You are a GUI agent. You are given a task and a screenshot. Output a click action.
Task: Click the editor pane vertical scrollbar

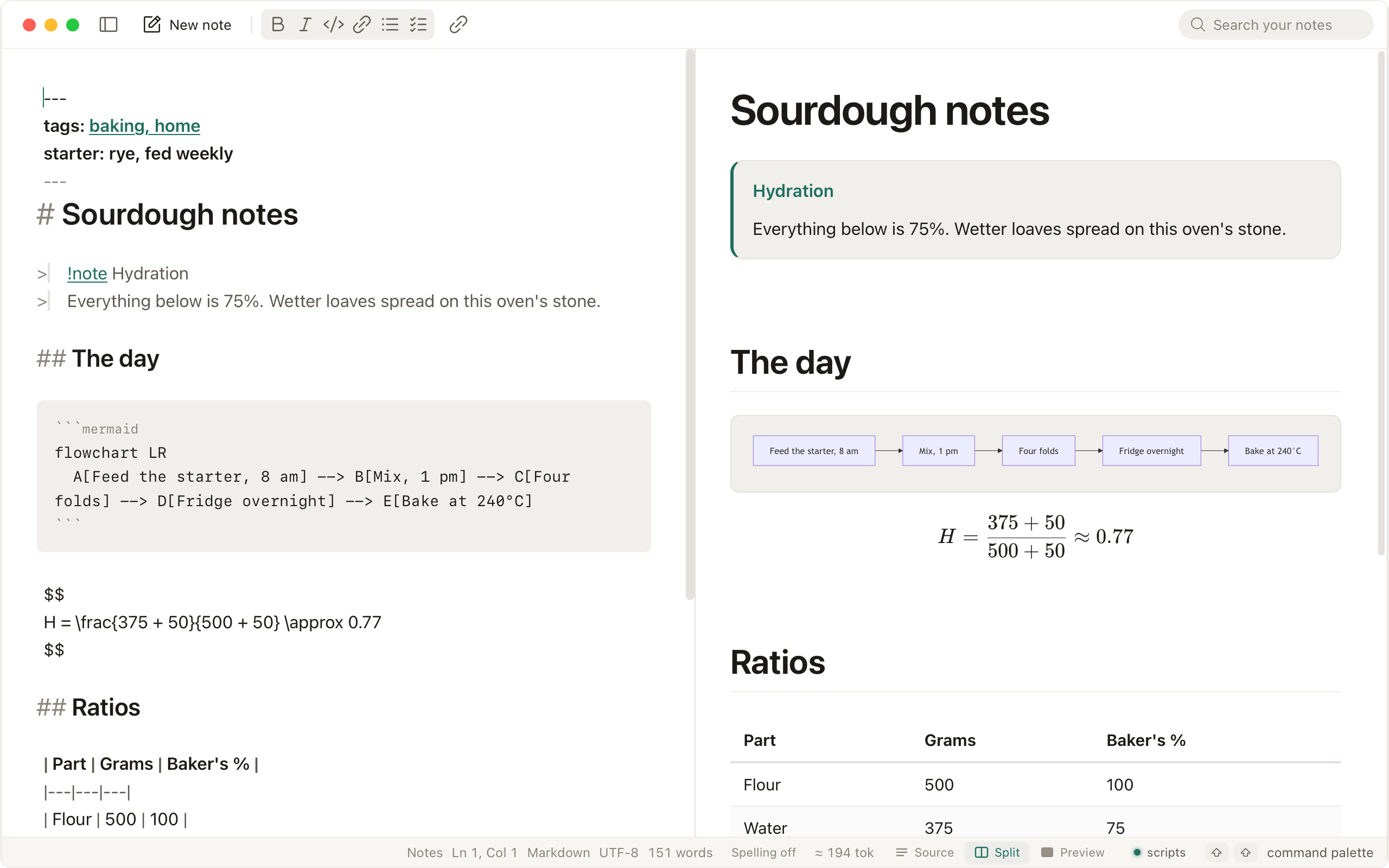(x=690, y=324)
